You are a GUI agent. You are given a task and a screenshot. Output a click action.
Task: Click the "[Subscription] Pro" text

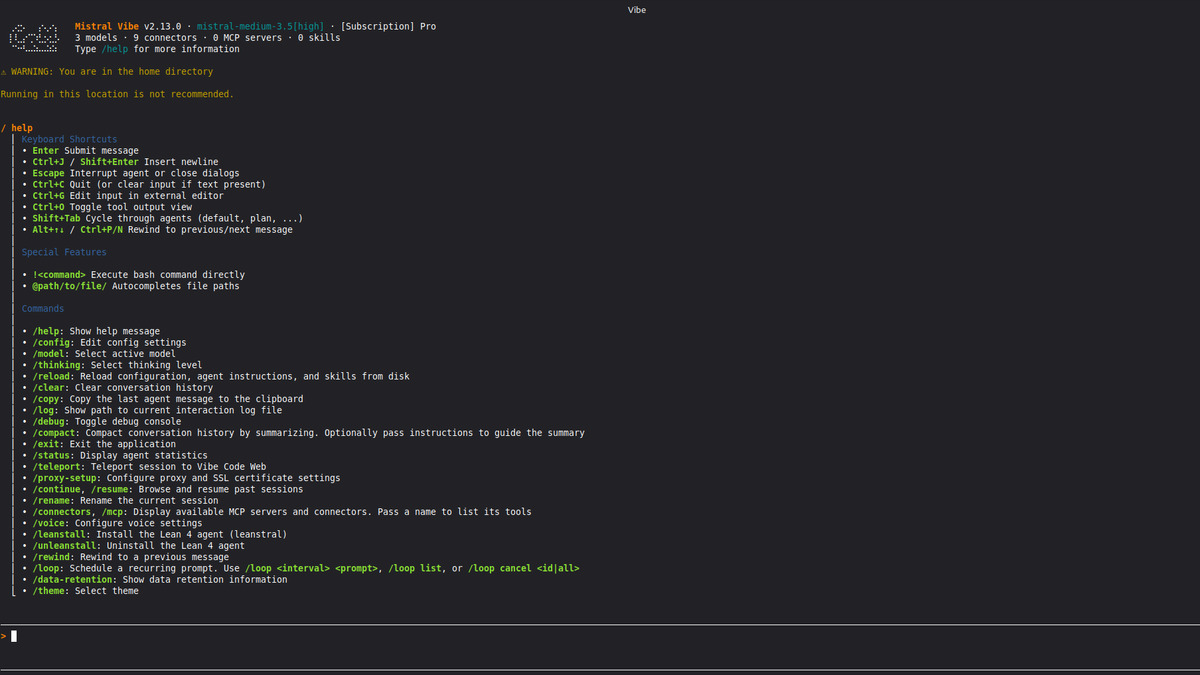pyautogui.click(x=389, y=26)
